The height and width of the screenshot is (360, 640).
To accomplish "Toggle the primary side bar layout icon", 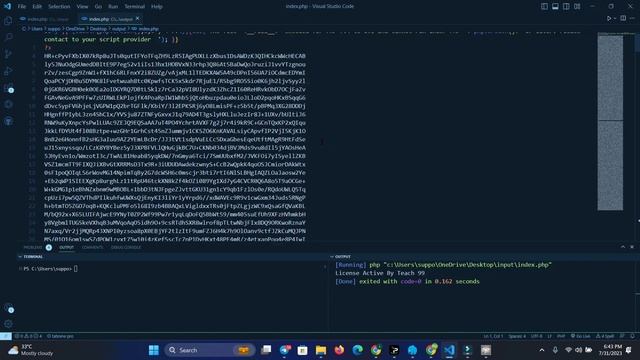I will pyautogui.click(x=544, y=6).
